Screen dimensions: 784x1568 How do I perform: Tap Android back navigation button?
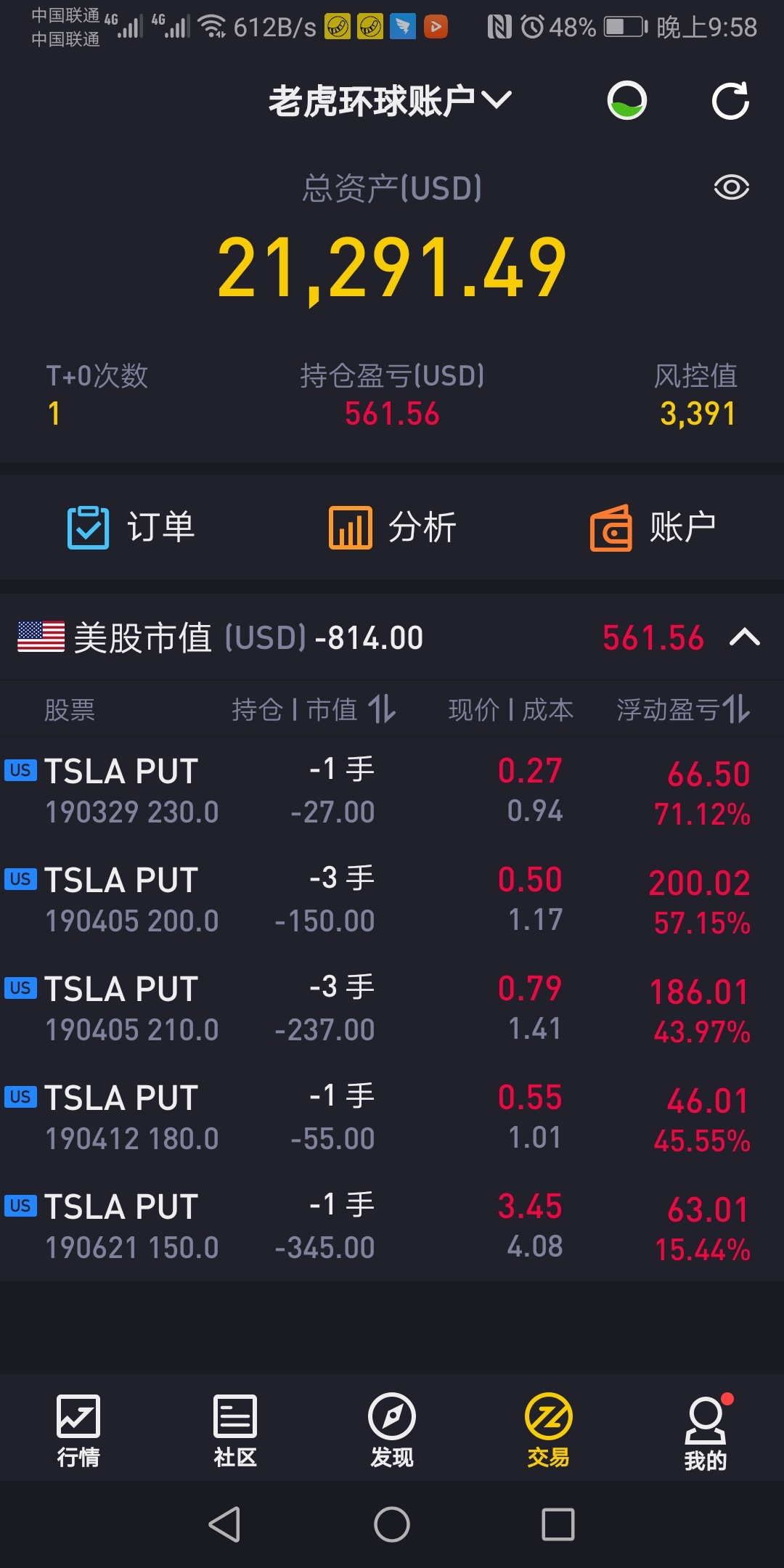click(224, 1524)
